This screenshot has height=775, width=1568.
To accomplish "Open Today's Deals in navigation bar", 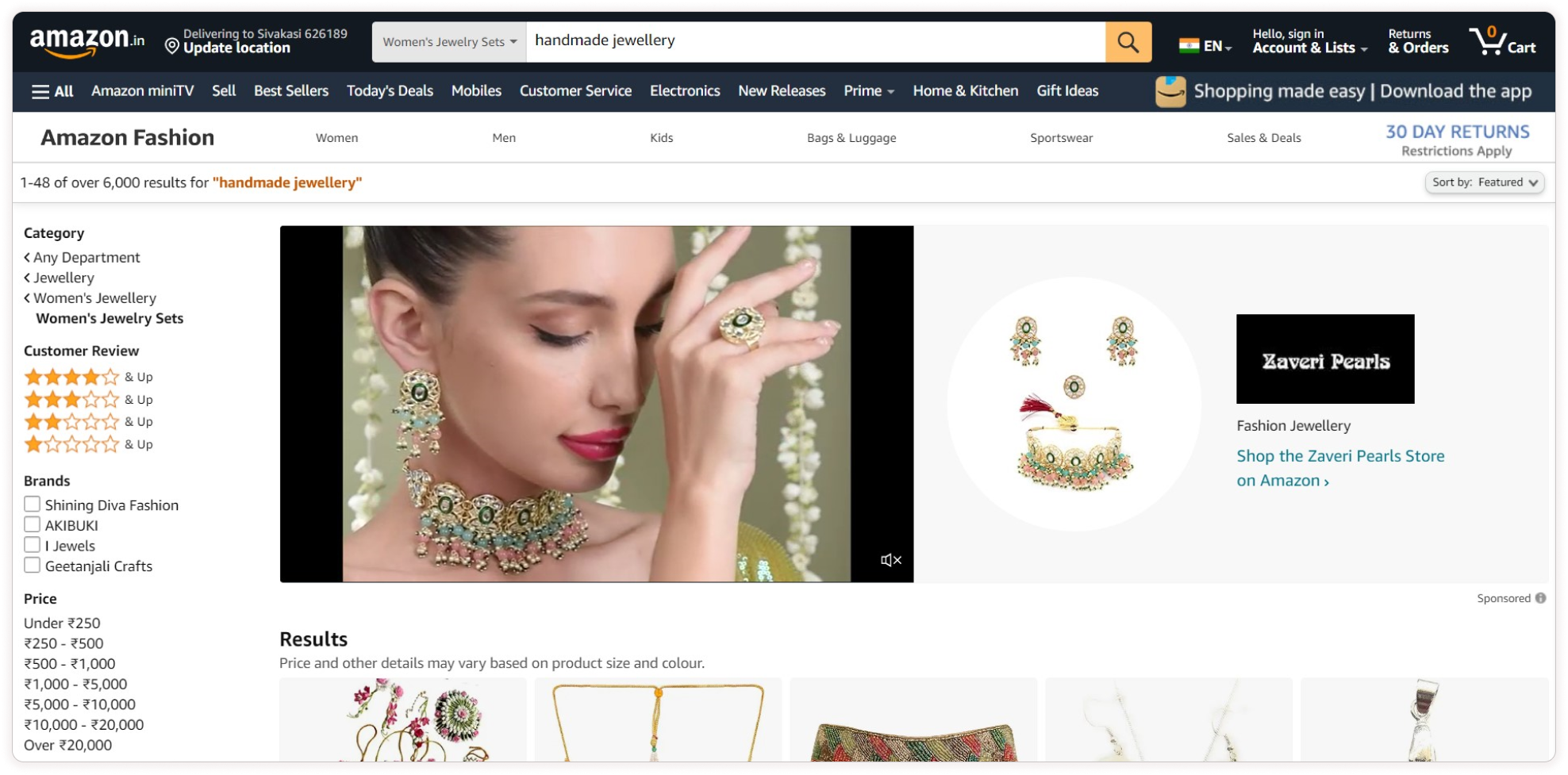I will (390, 91).
